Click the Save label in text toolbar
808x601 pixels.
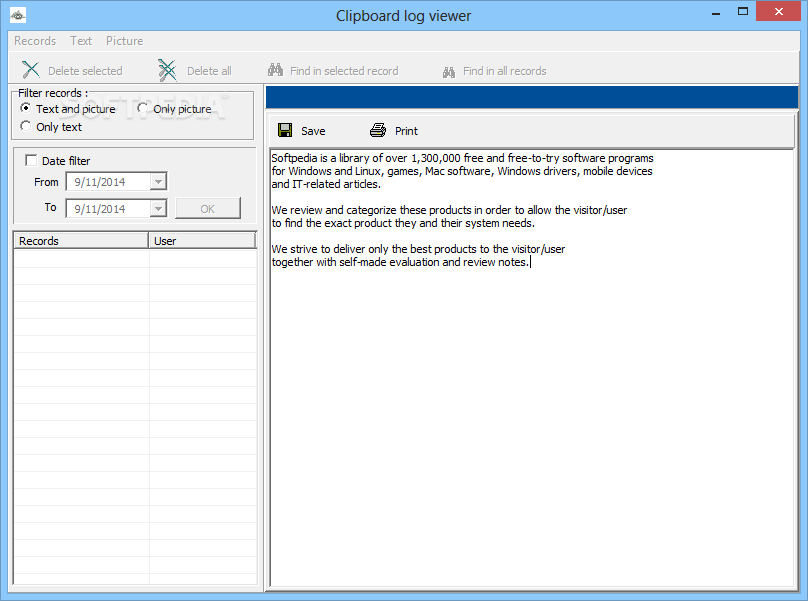[313, 131]
